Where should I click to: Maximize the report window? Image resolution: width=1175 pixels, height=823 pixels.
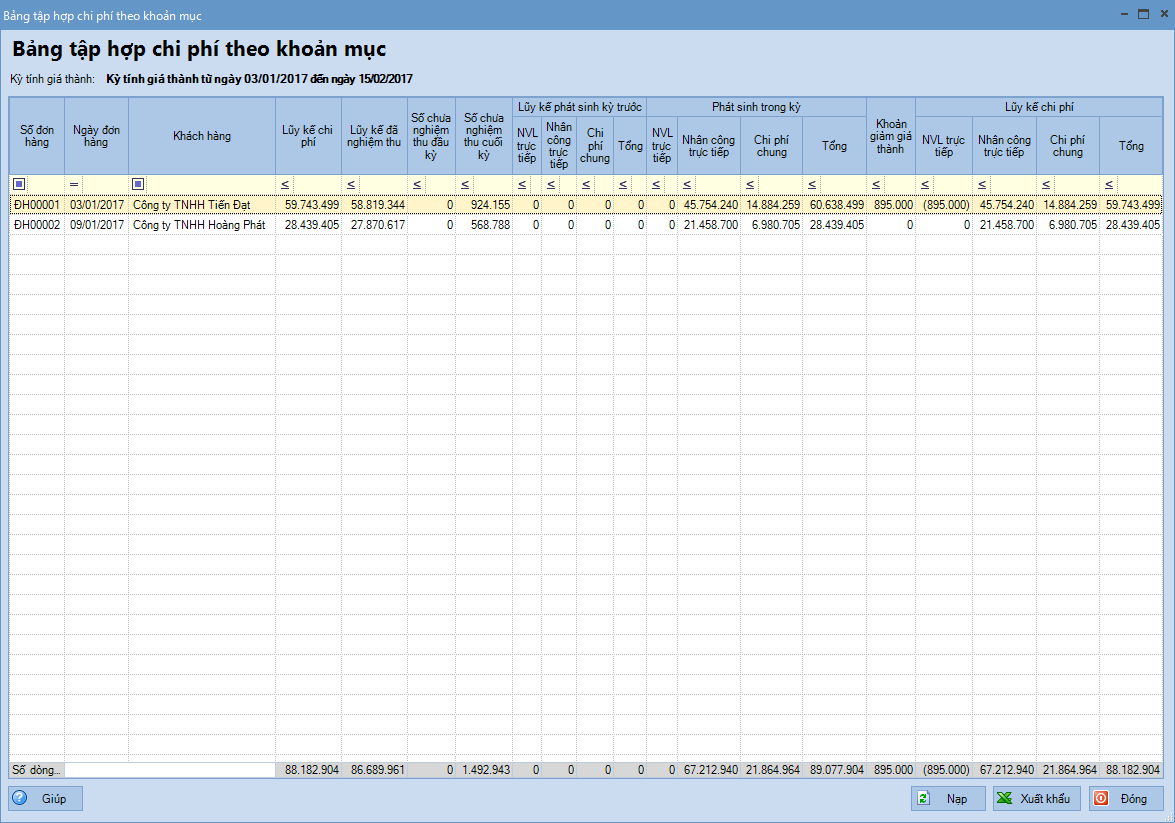[x=1143, y=15]
